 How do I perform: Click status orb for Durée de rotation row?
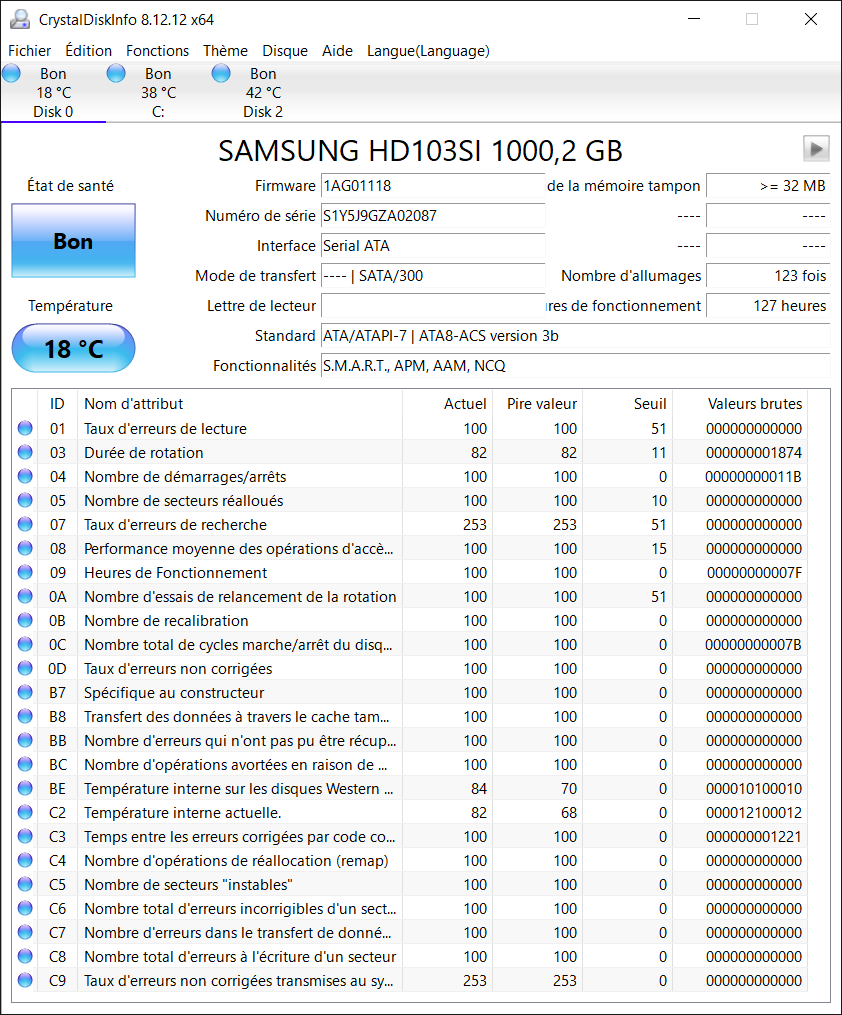(x=25, y=452)
